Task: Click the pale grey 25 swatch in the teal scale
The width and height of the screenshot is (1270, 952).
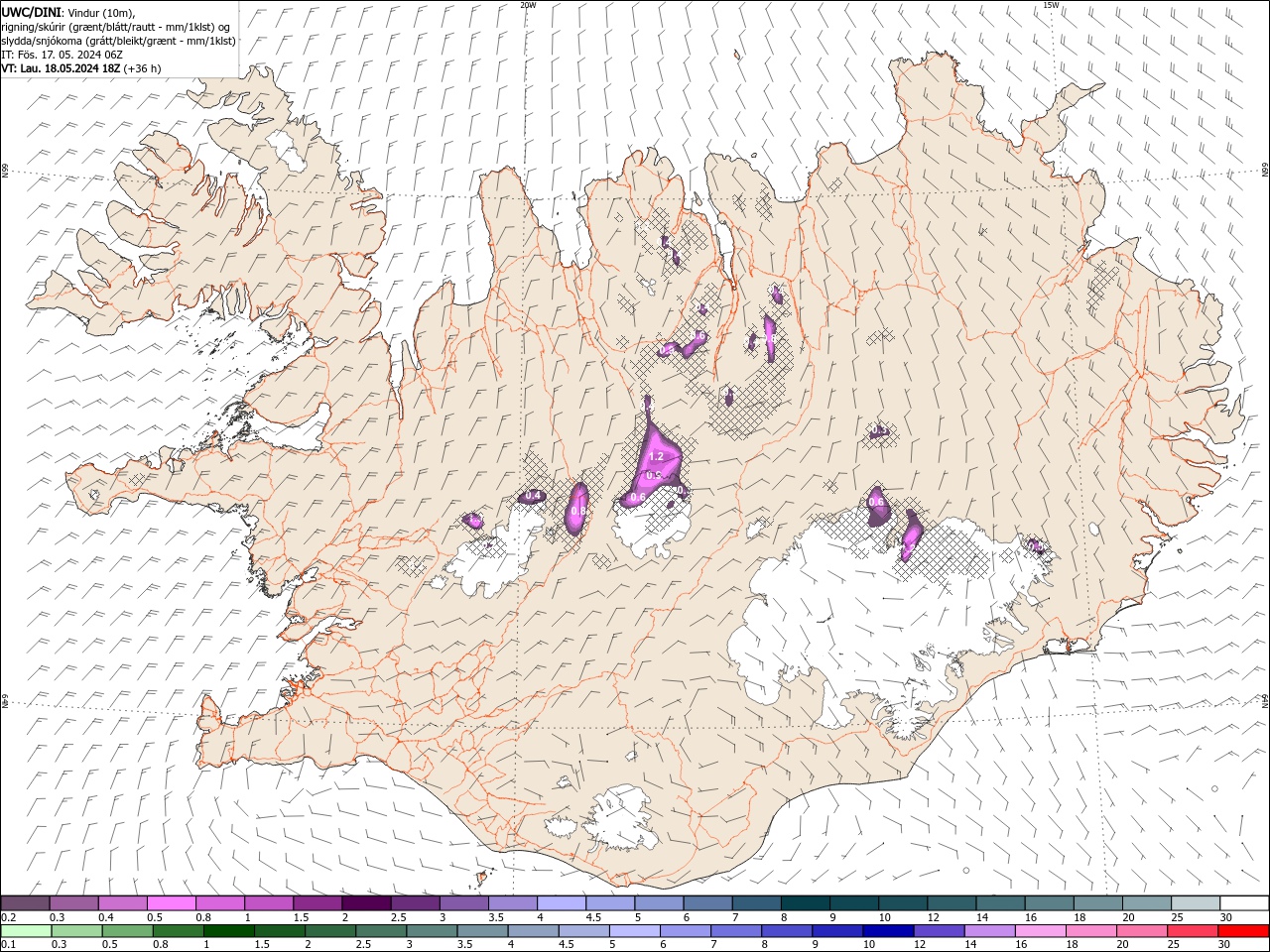Action: pyautogui.click(x=1196, y=903)
